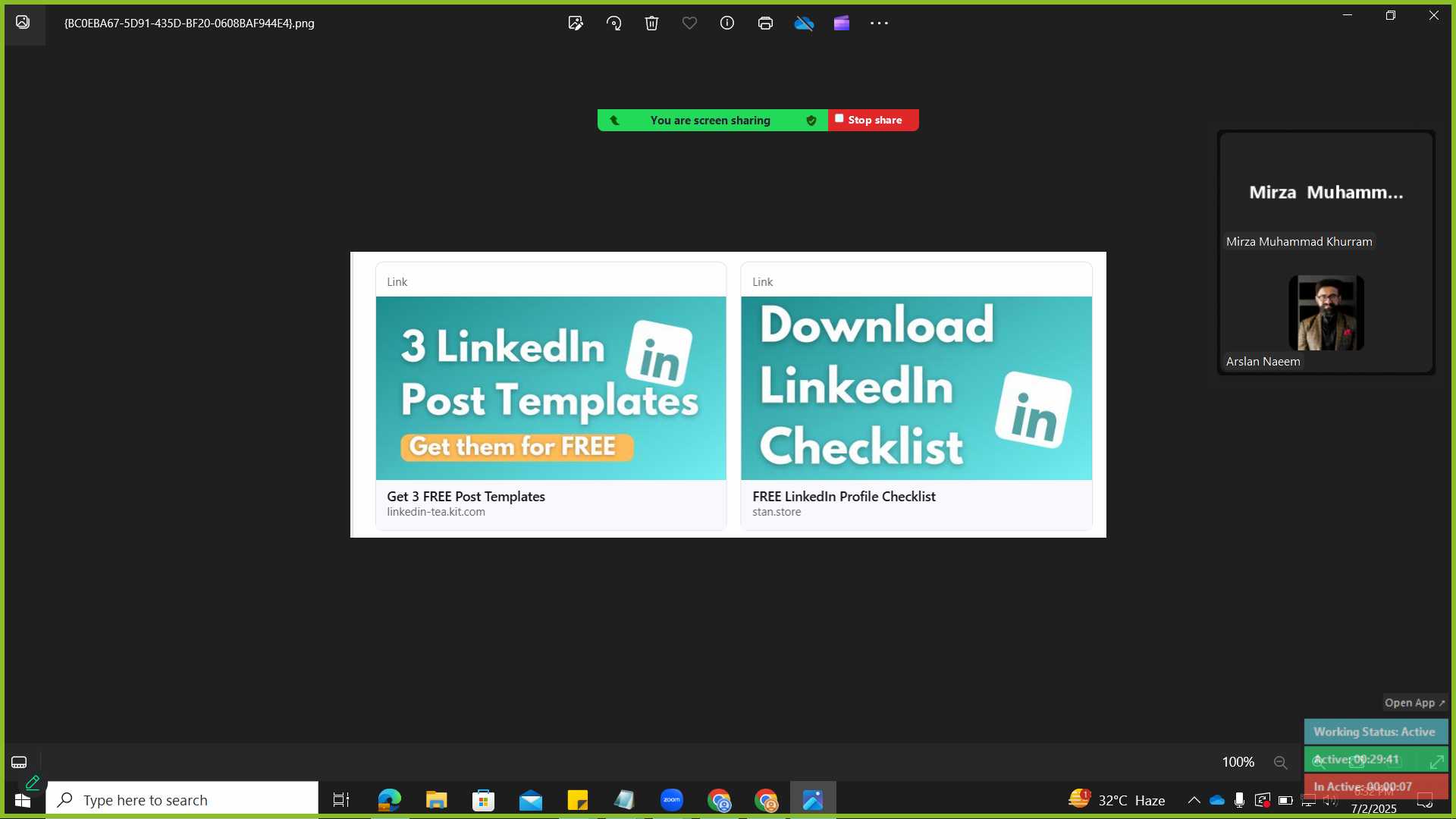1456x819 pixels.
Task: Open the Notepad-style app icon on taskbar
Action: coord(624,800)
